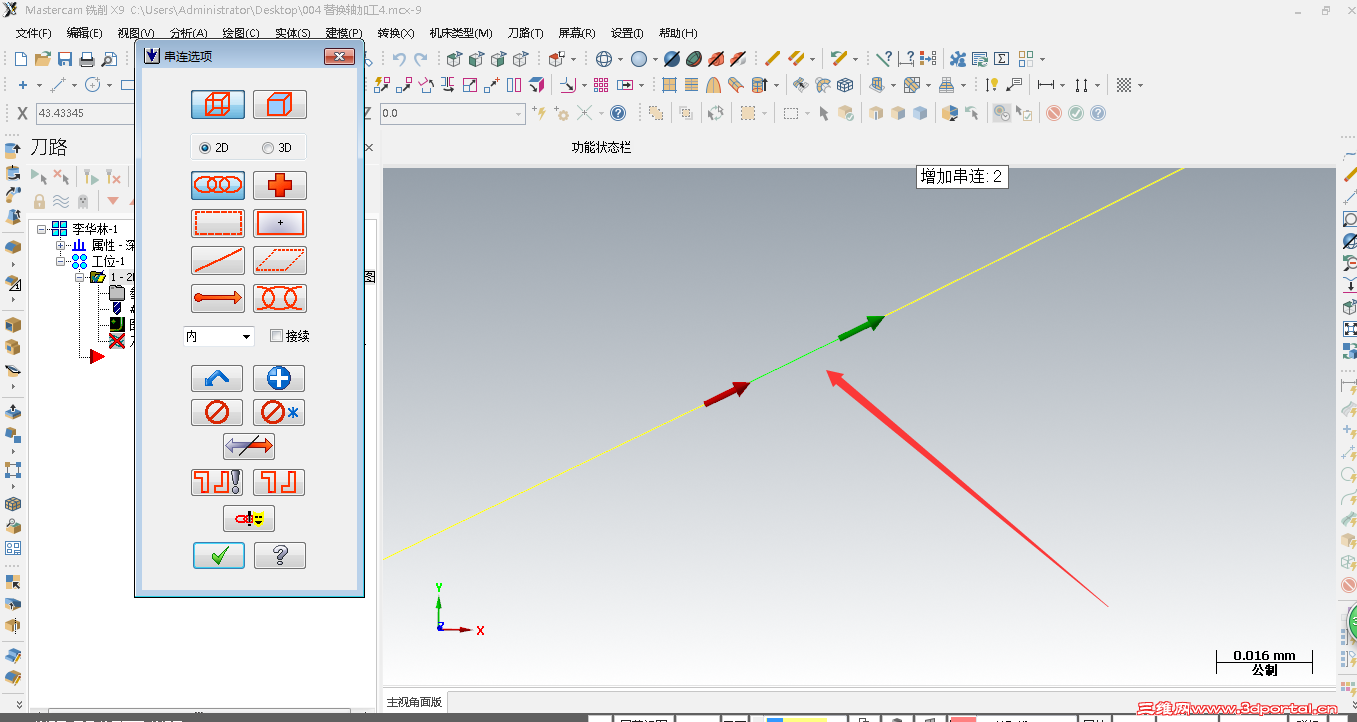Select the 工位-1 tree item
This screenshot has height=722, width=1357.
[108, 261]
